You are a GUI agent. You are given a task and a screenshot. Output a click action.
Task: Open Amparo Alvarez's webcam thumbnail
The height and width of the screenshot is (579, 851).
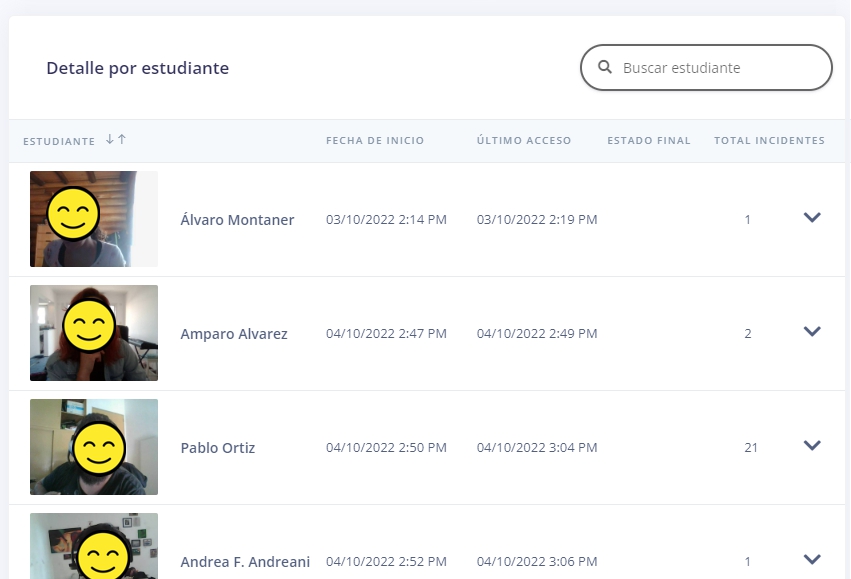click(94, 333)
